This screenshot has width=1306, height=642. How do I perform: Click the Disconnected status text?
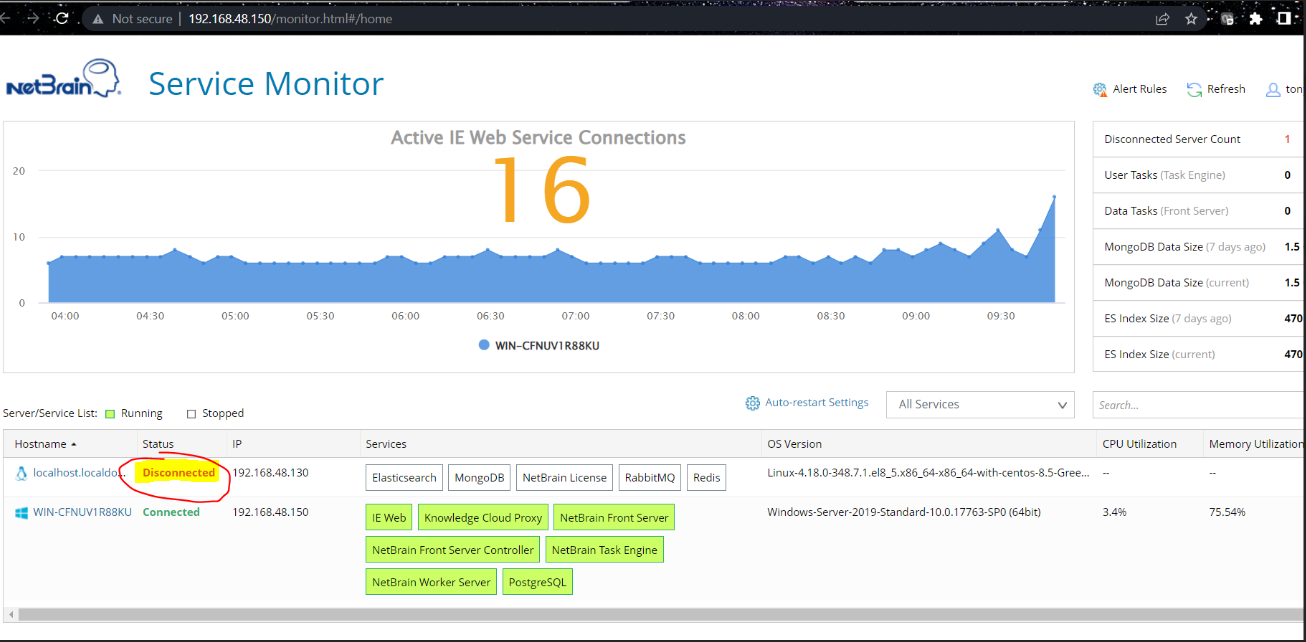179,472
